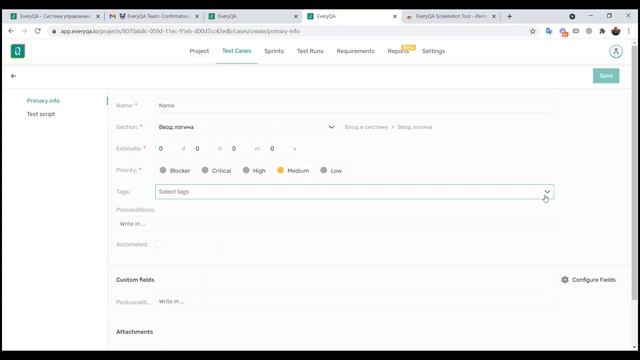This screenshot has width=640, height=360.
Task: Select the High priority radio button
Action: click(x=246, y=170)
